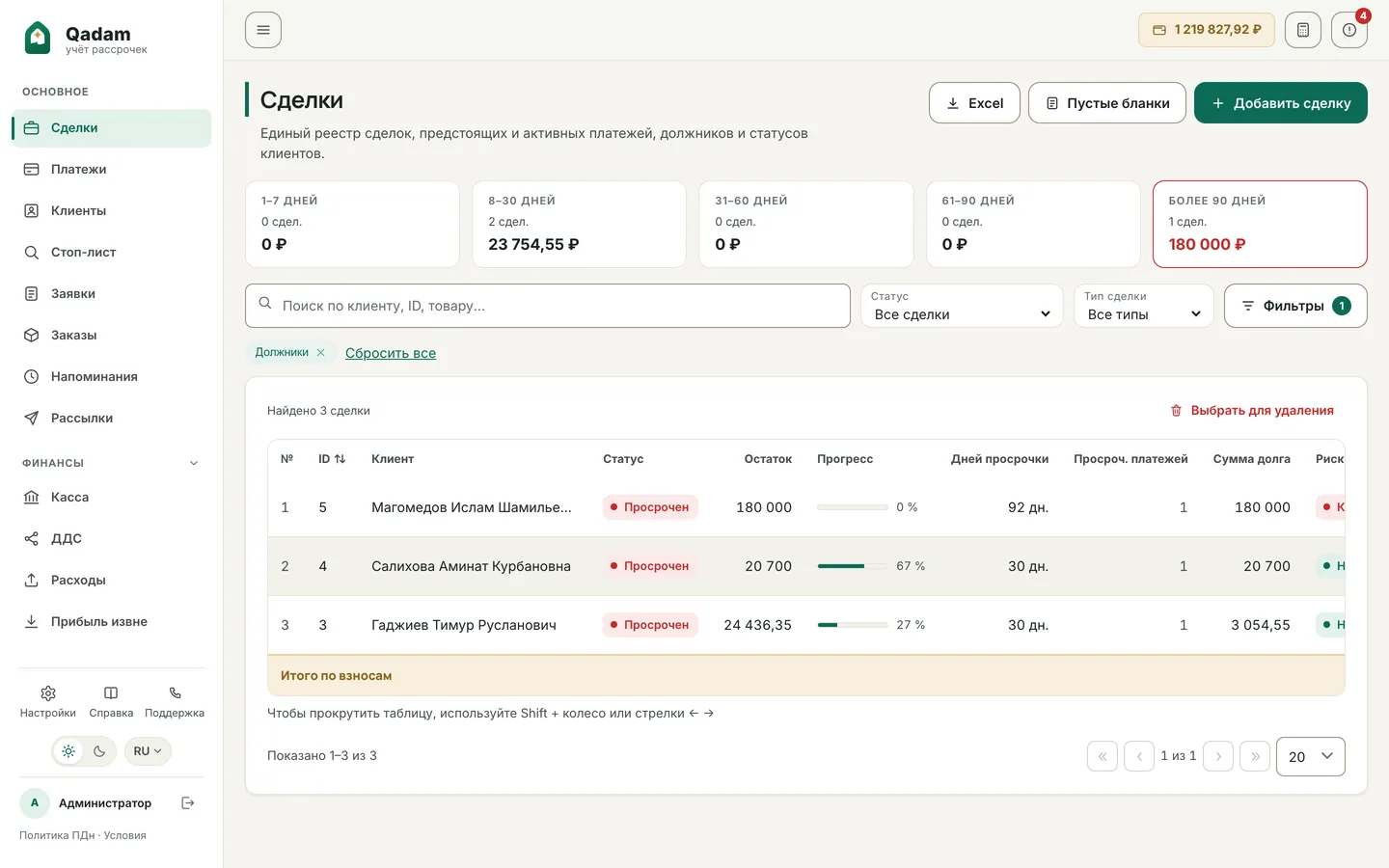Open the Статус Все сделки dropdown
Screen dimensions: 1389x868
pyautogui.click(x=962, y=306)
